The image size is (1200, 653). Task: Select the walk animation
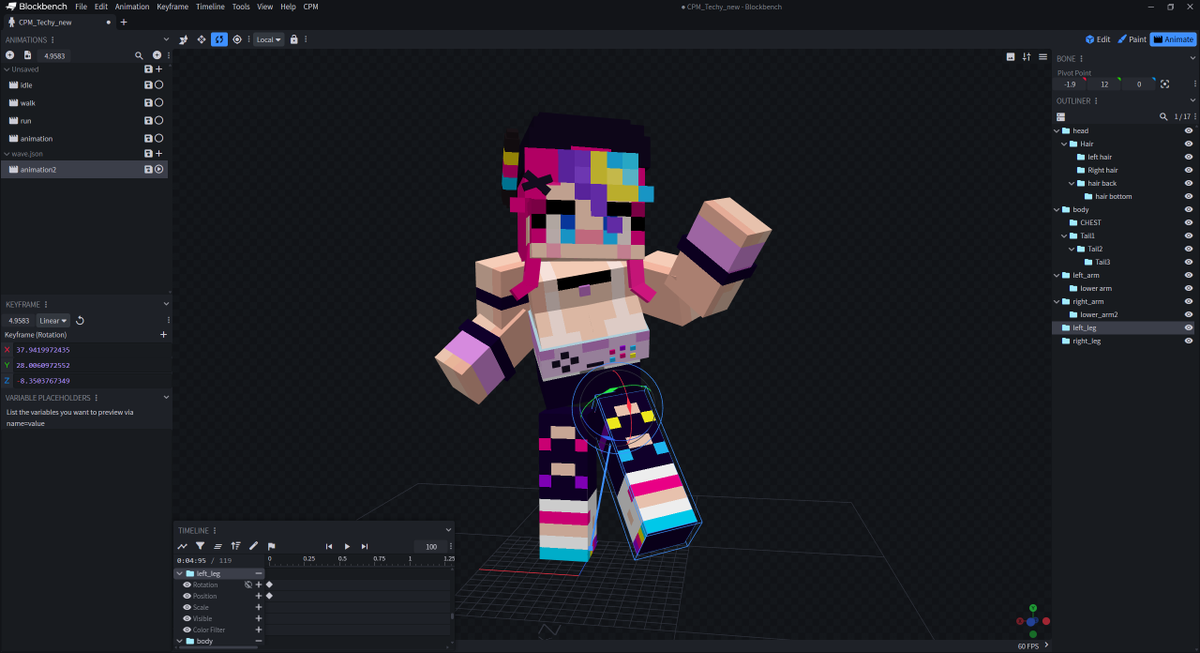tap(84, 103)
